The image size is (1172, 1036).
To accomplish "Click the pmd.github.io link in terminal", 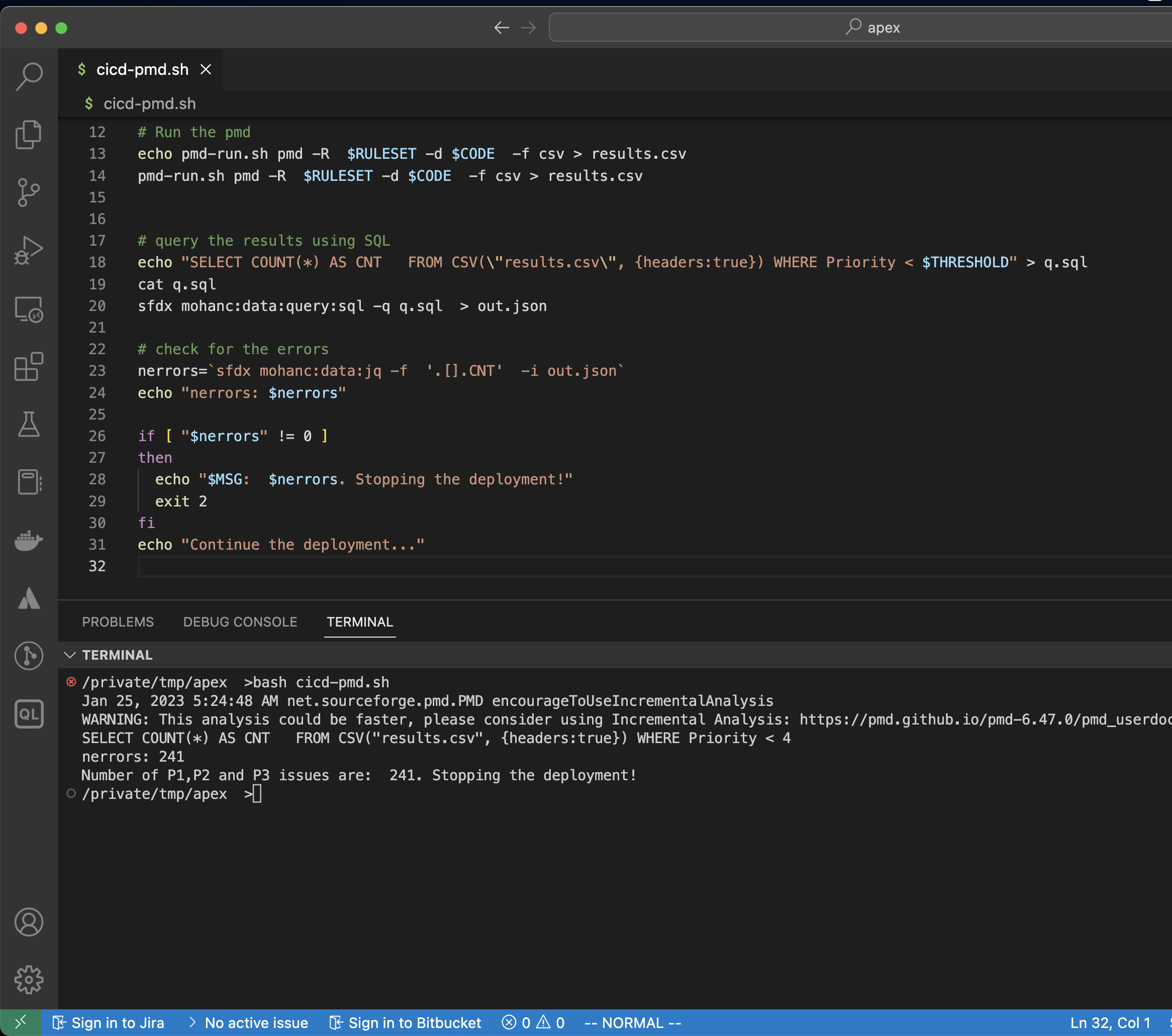I will point(985,719).
